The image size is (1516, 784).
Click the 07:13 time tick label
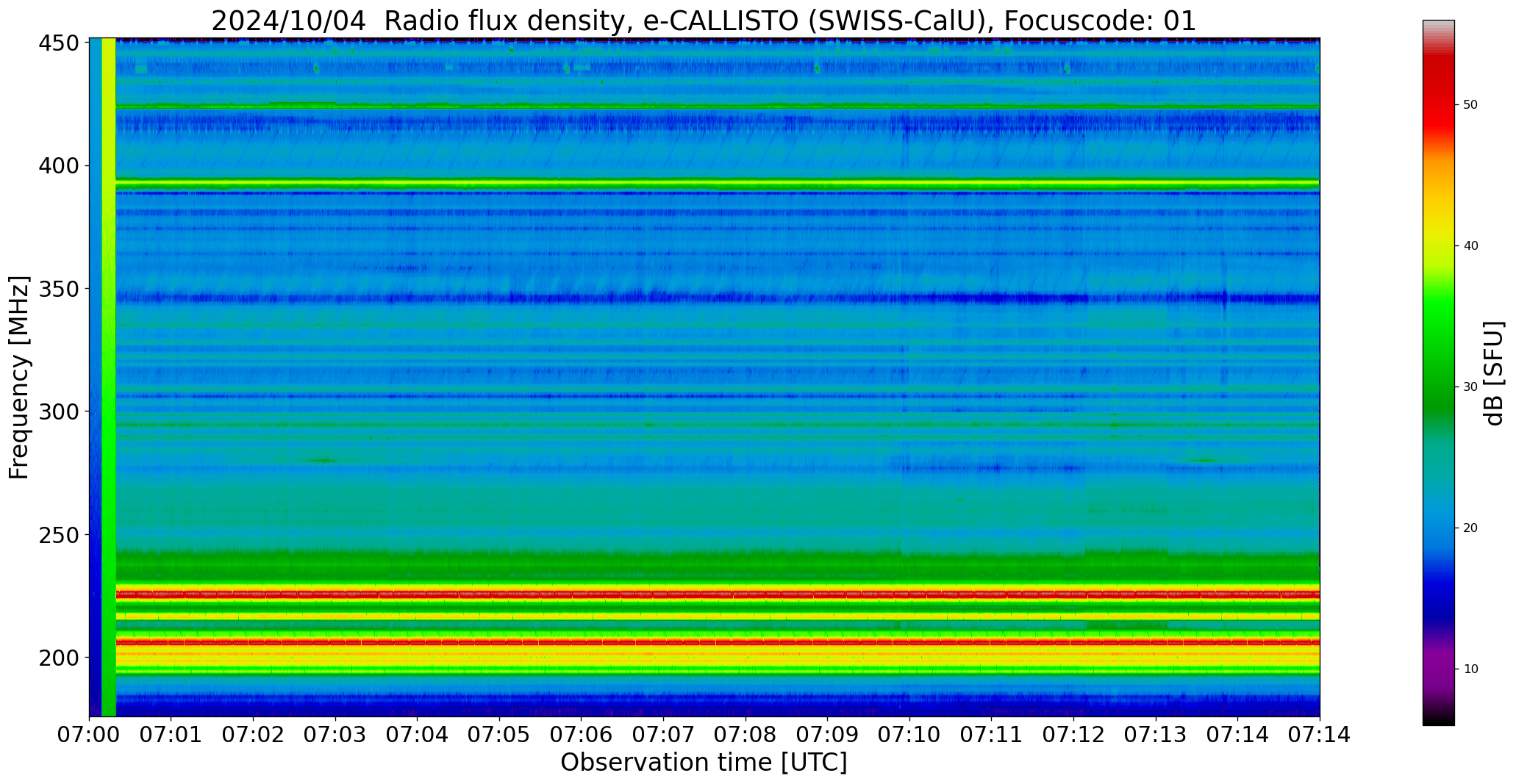[1156, 735]
